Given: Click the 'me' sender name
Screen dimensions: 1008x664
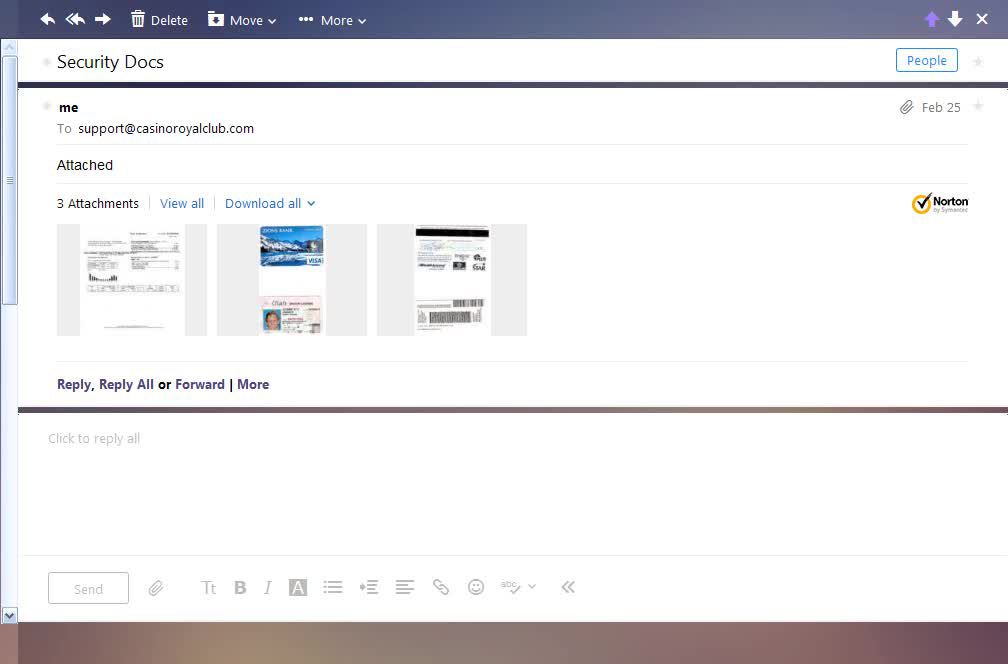Looking at the screenshot, I should [x=68, y=107].
